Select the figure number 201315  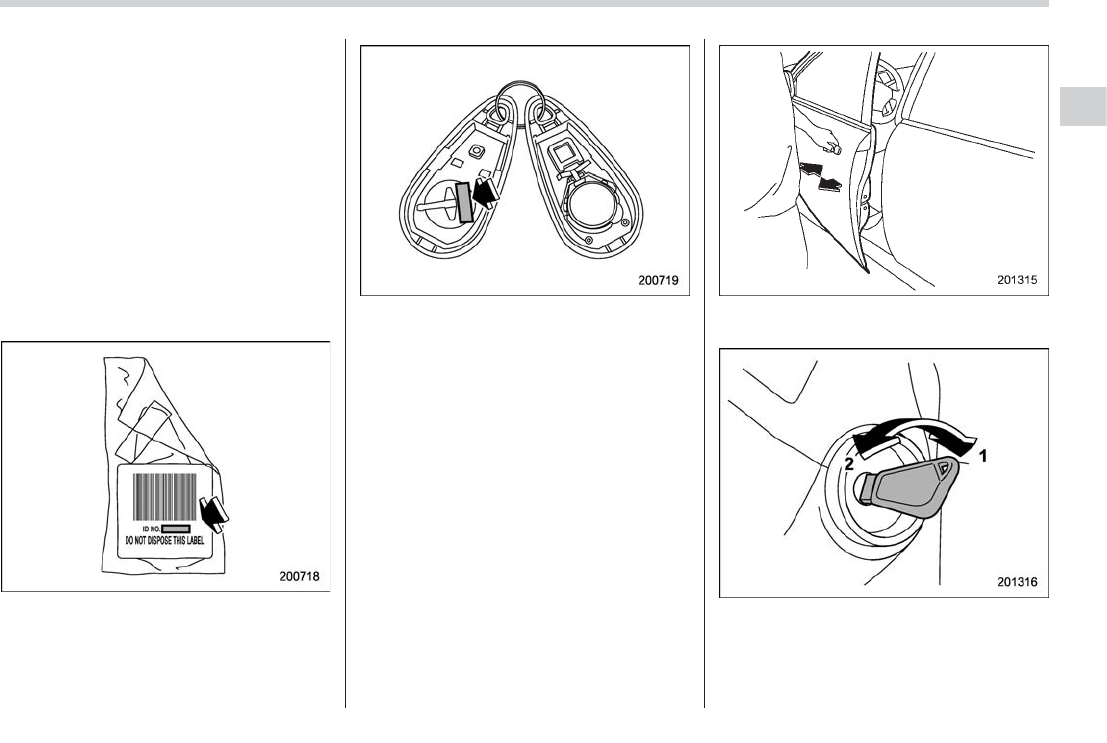1017,280
